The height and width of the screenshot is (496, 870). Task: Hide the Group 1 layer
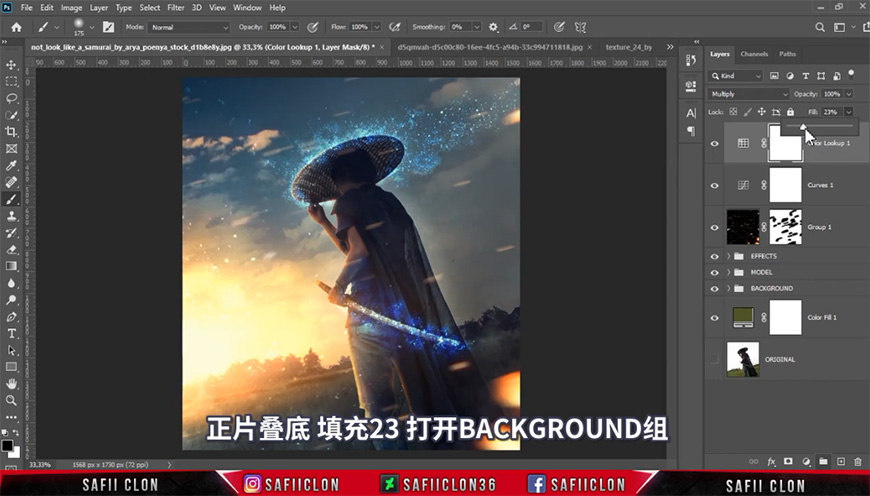click(715, 227)
